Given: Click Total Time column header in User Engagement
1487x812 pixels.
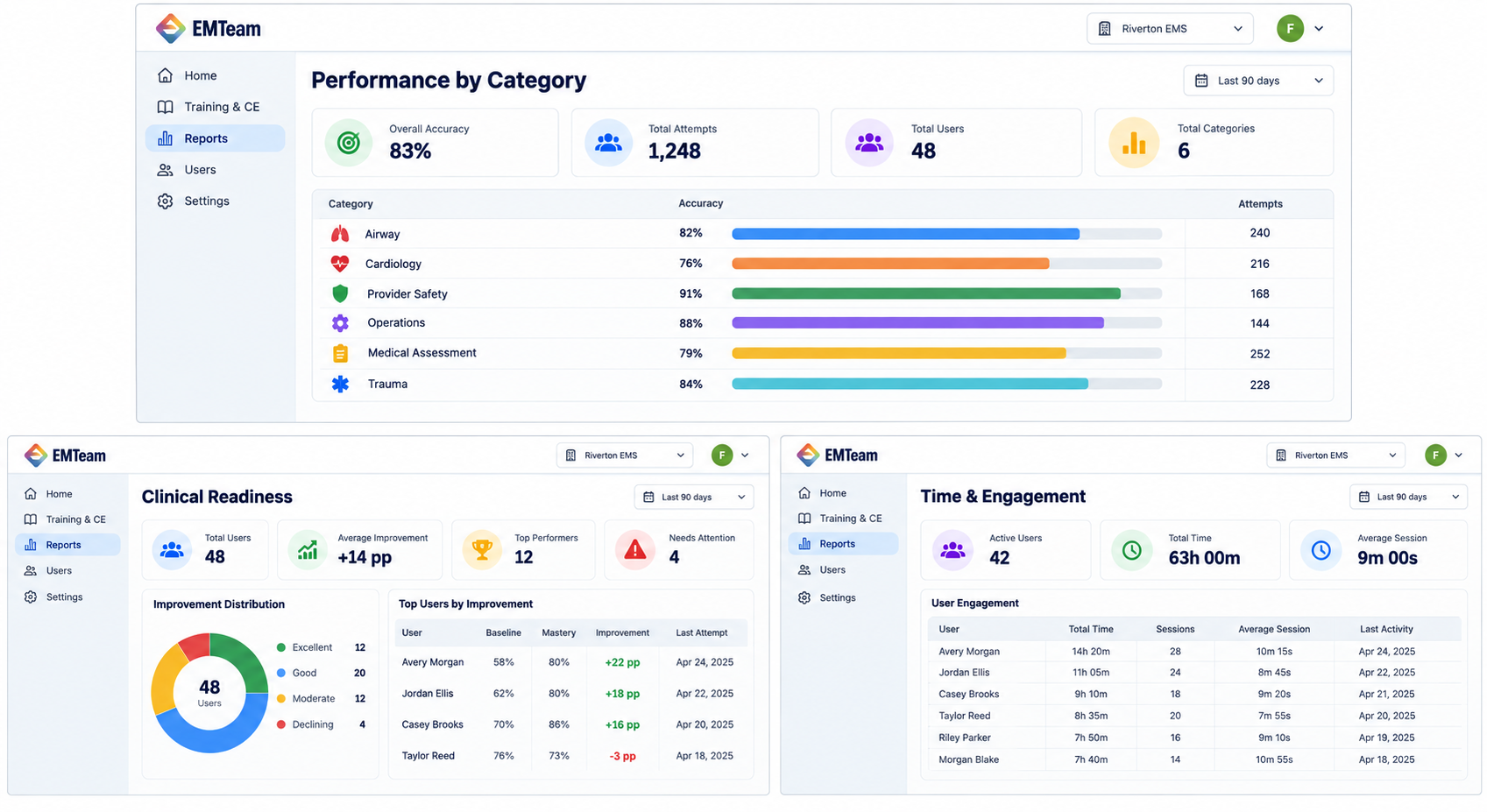Looking at the screenshot, I should pos(1091,629).
